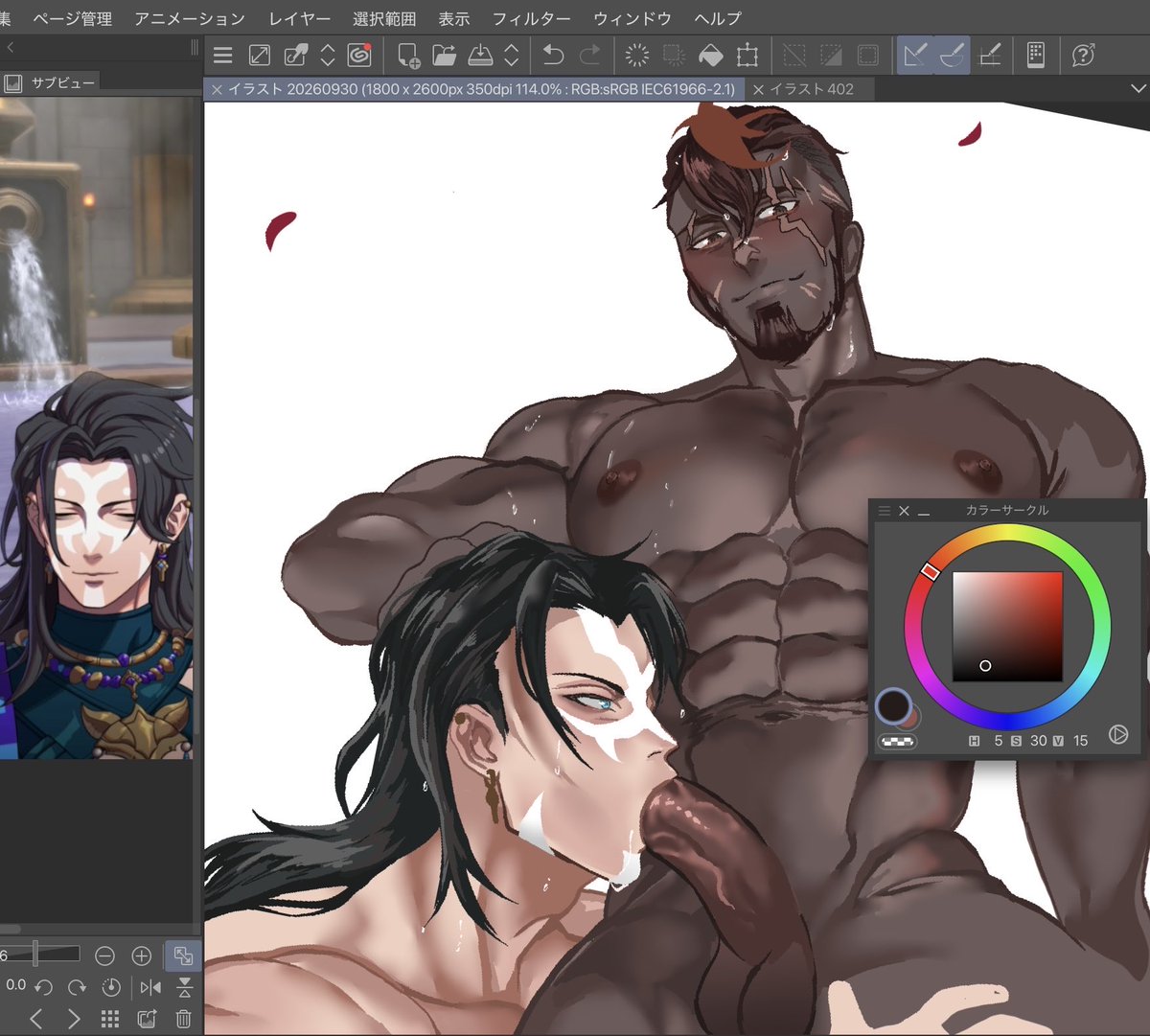Image resolution: width=1150 pixels, height=1036 pixels.
Task: Close the Color Circle panel
Action: 904,511
